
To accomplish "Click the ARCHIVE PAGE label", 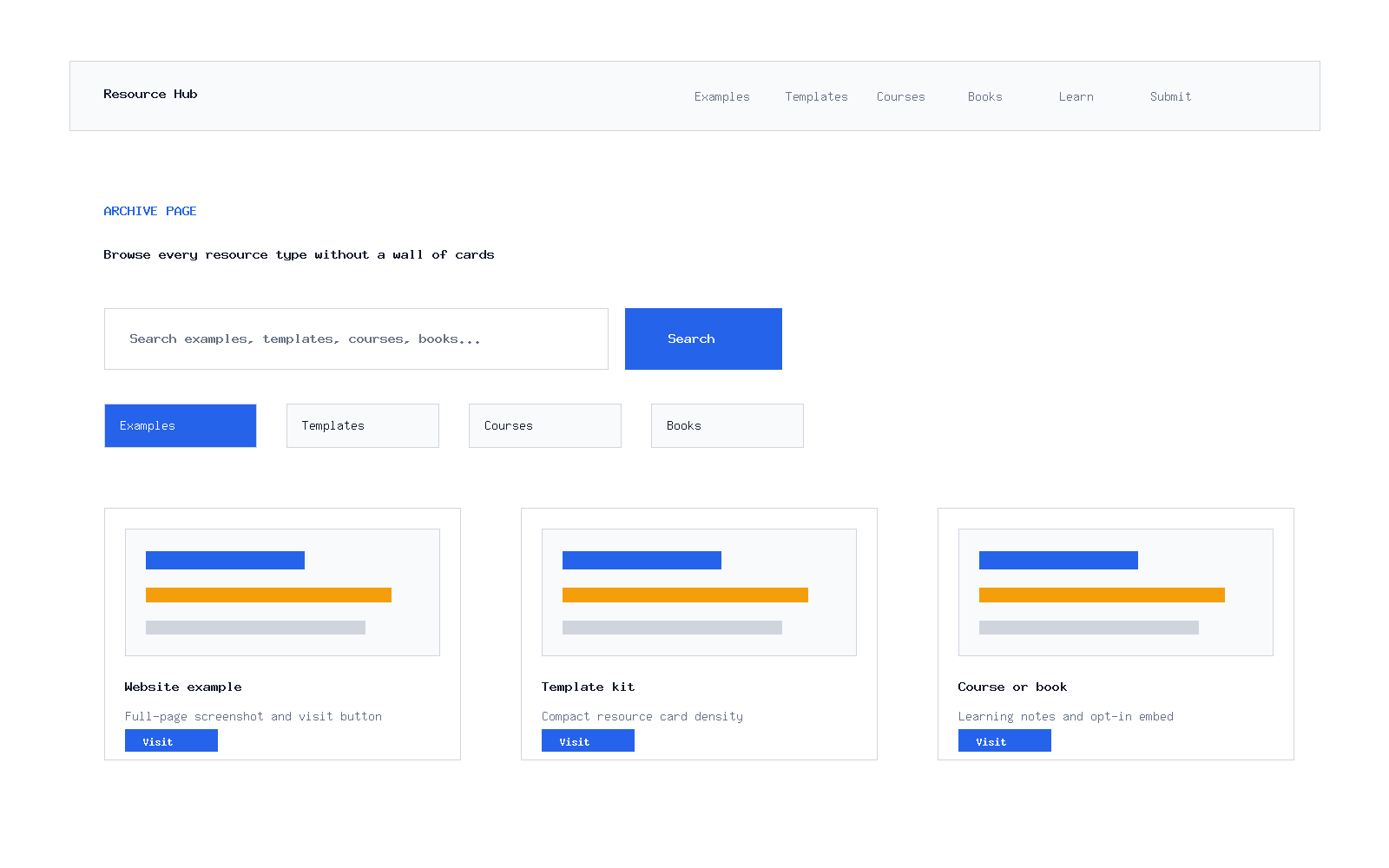I will pos(150,211).
